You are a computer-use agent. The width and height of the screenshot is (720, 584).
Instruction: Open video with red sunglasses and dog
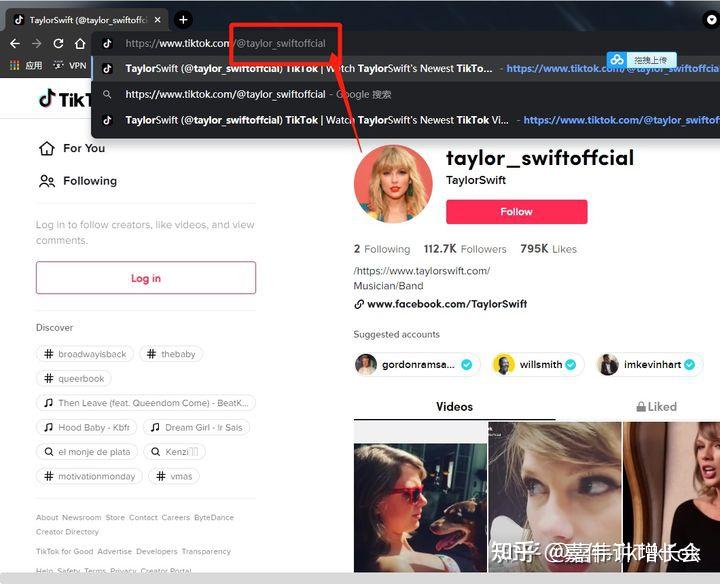420,497
